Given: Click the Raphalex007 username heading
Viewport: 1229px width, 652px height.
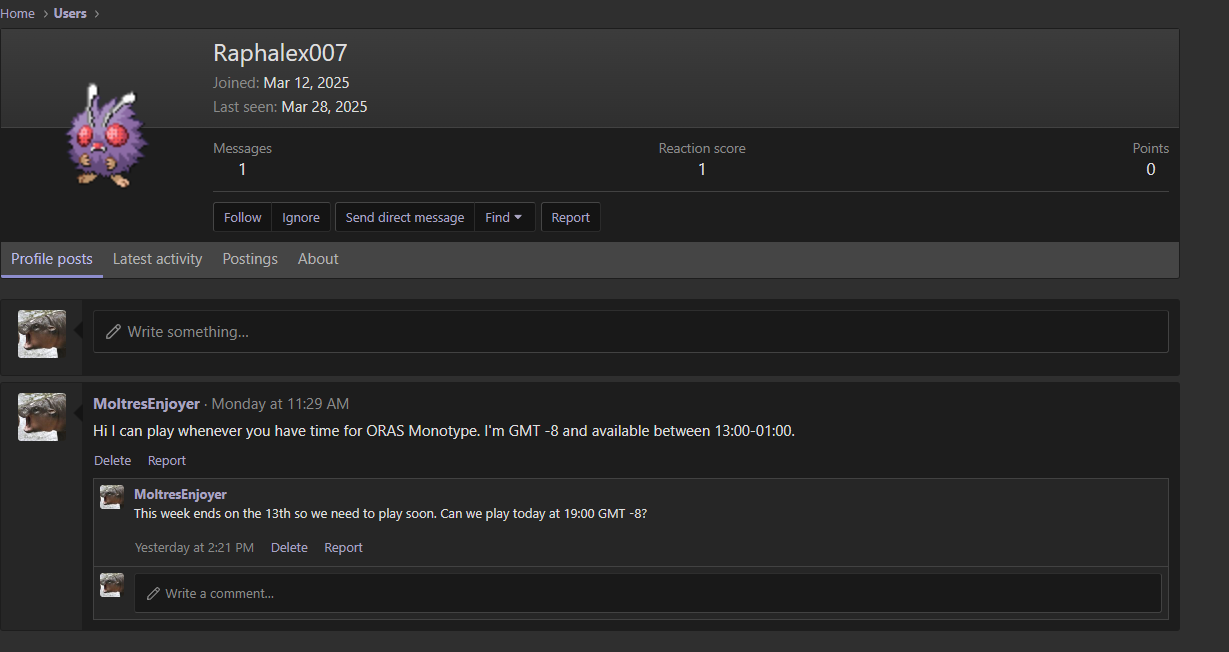Looking at the screenshot, I should tap(280, 53).
